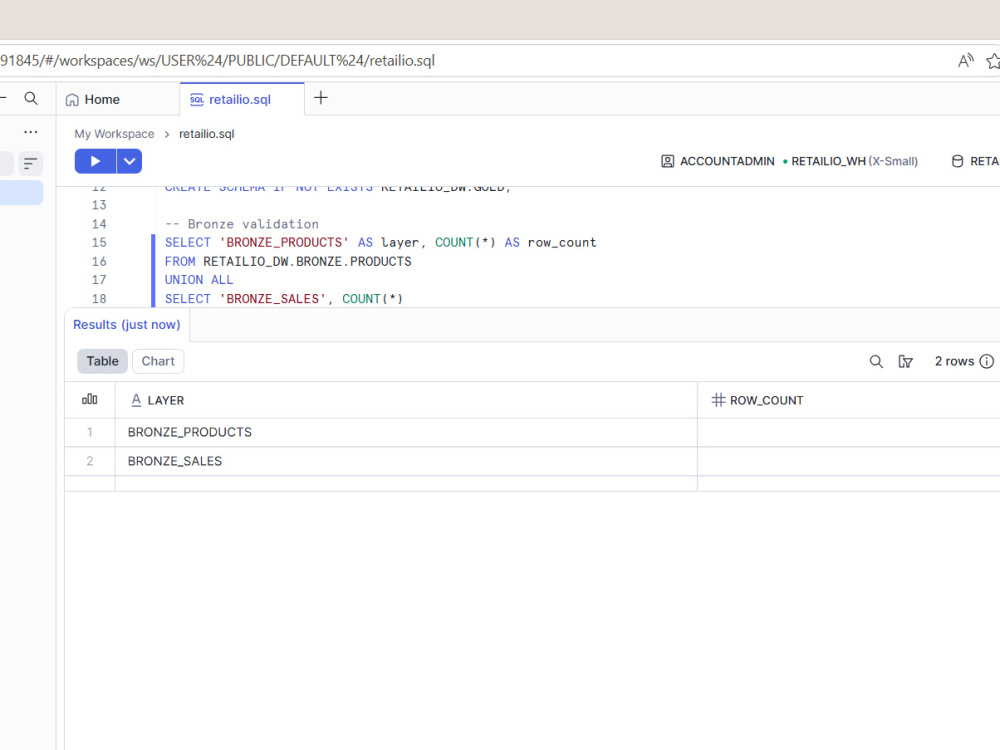Open the run options dropdown arrow

(129, 161)
